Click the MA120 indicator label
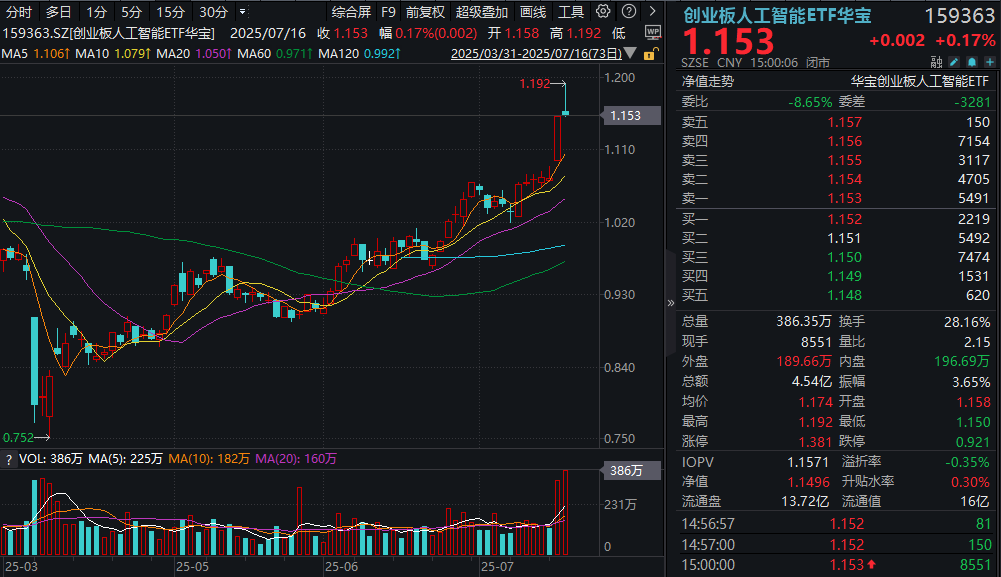The width and height of the screenshot is (1001, 577). (338, 54)
